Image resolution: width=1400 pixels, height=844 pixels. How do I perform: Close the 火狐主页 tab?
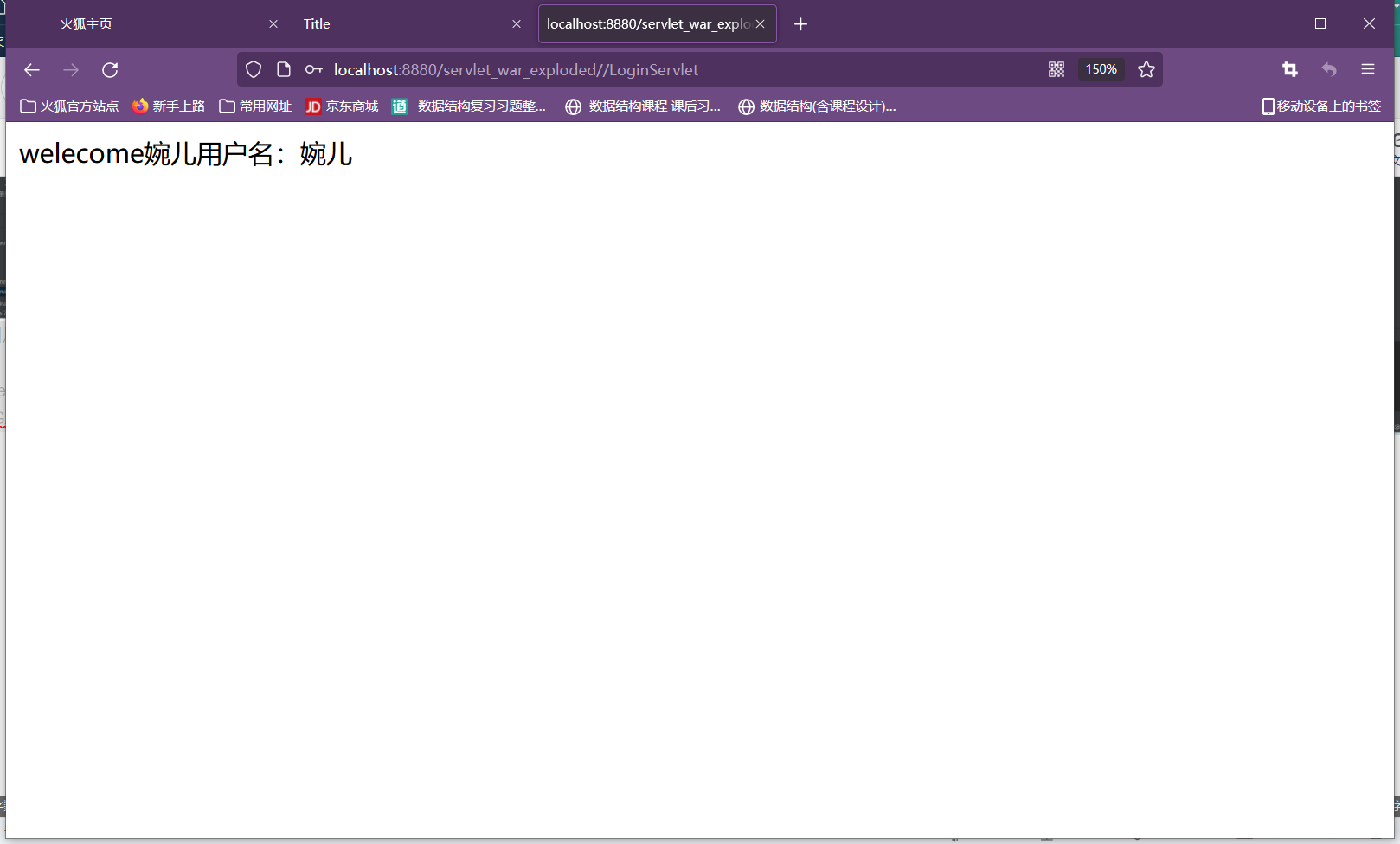click(273, 24)
